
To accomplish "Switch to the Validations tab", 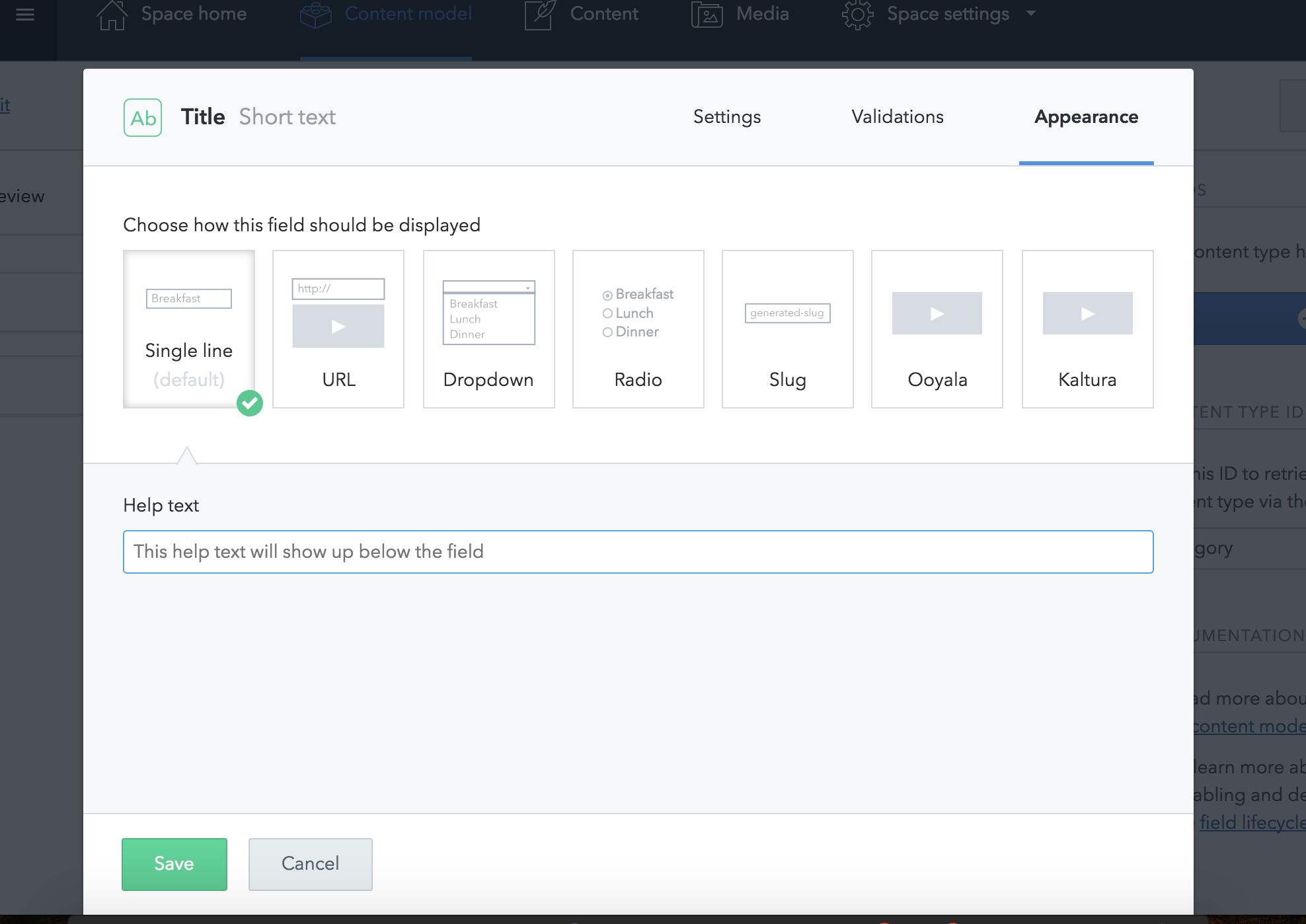I will (x=897, y=117).
